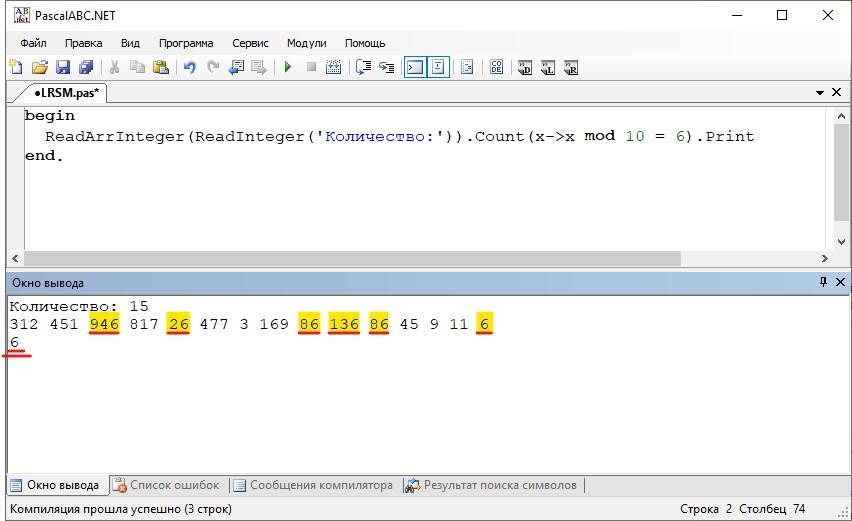Click the Step Into debug icon

pyautogui.click(x=386, y=67)
